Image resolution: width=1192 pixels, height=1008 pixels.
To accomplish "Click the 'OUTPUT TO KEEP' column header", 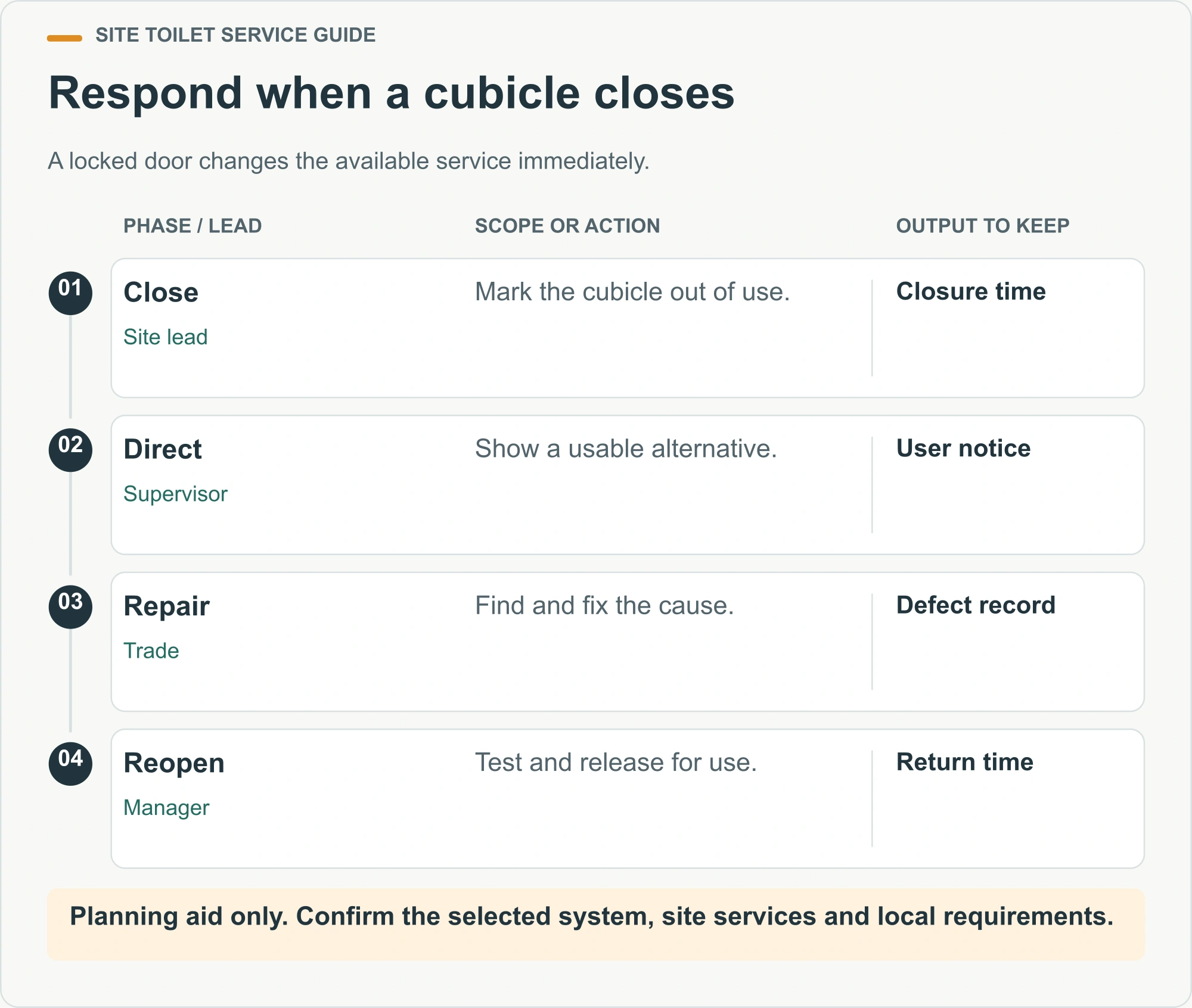I will 983,226.
